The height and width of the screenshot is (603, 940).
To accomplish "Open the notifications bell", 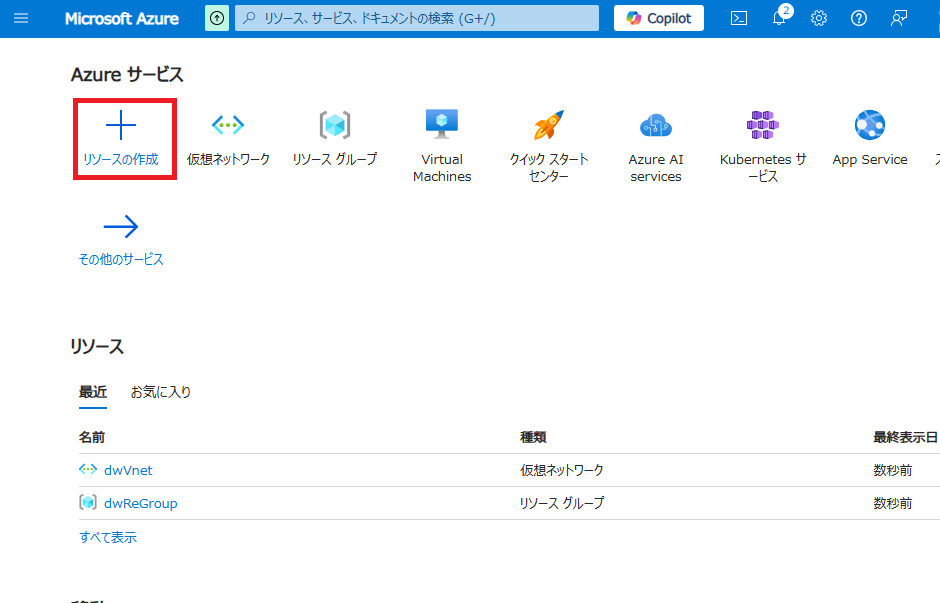I will (x=779, y=19).
